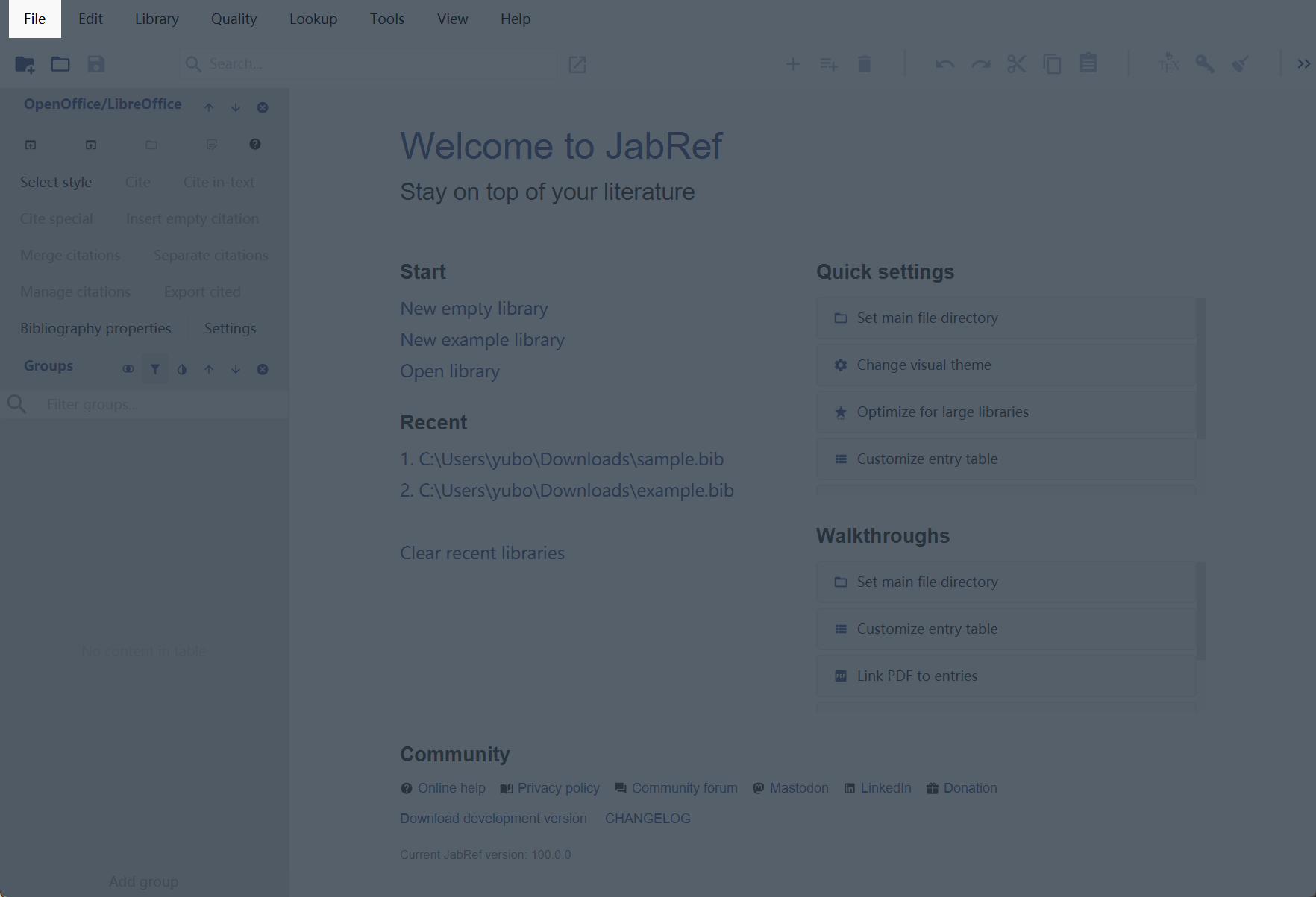Move Groups panel down arrow
1316x897 pixels.
(x=236, y=369)
